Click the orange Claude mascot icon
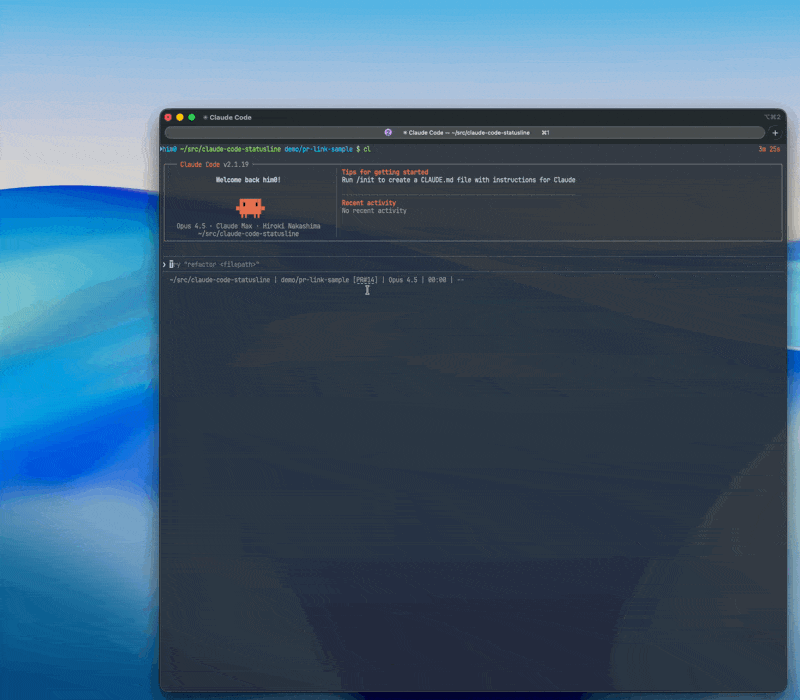This screenshot has height=700, width=800. [250, 208]
